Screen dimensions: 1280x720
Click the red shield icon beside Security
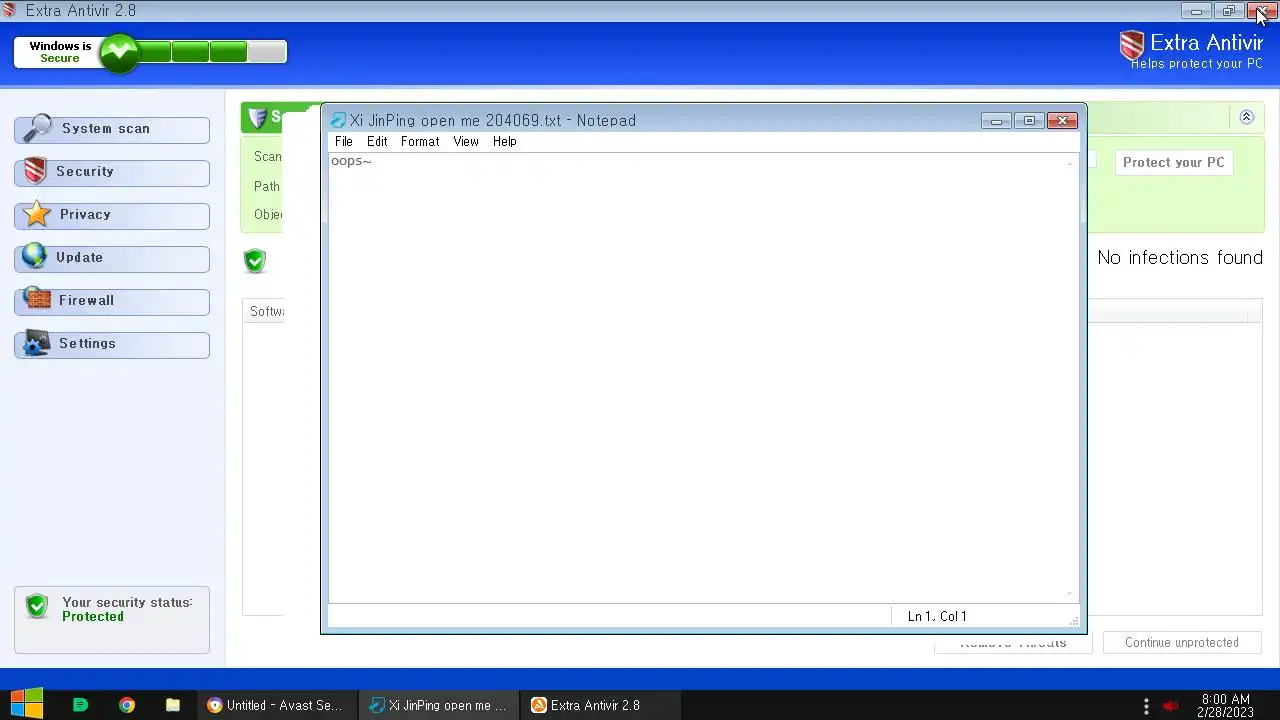36,171
